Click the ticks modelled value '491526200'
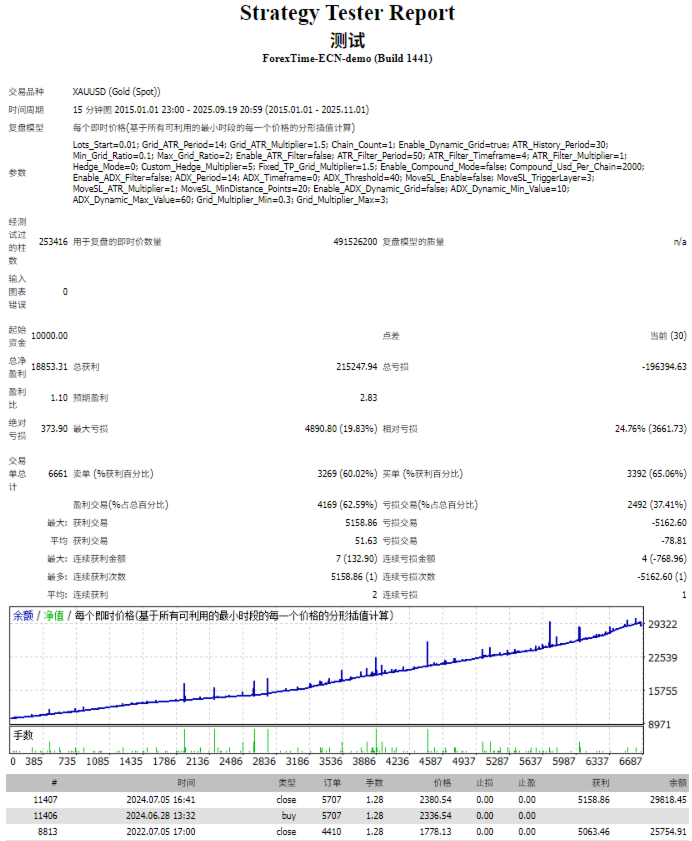The height and width of the screenshot is (841, 692). 355,242
